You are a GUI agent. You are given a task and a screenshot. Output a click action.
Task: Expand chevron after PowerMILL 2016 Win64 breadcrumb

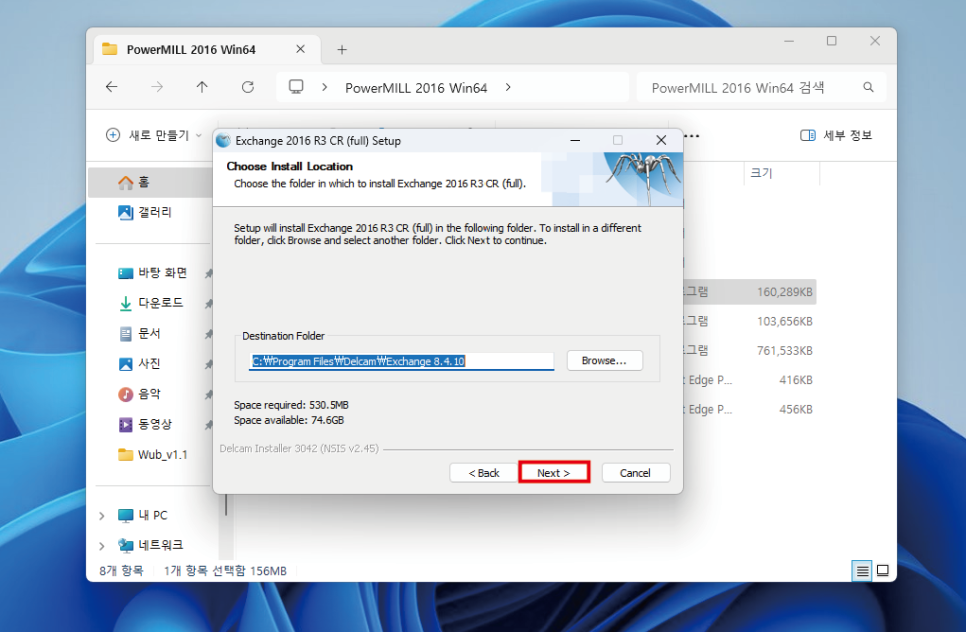(x=508, y=87)
